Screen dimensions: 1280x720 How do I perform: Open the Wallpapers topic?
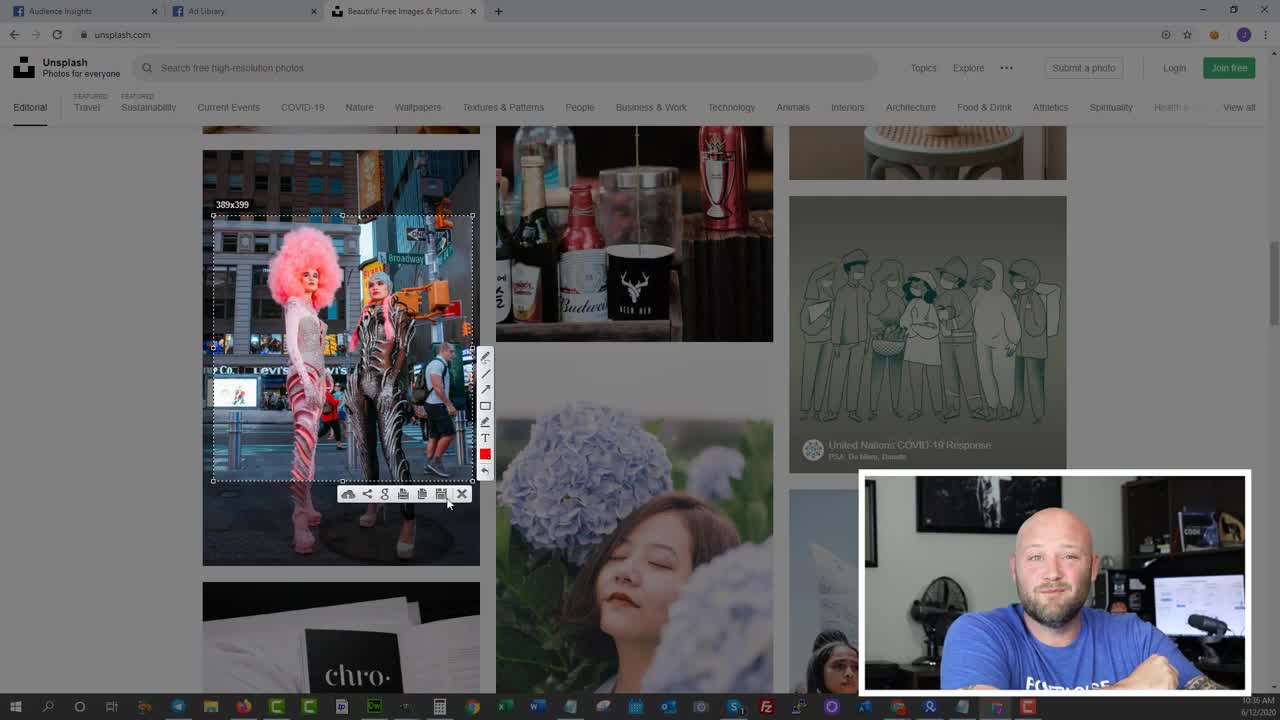click(x=418, y=107)
